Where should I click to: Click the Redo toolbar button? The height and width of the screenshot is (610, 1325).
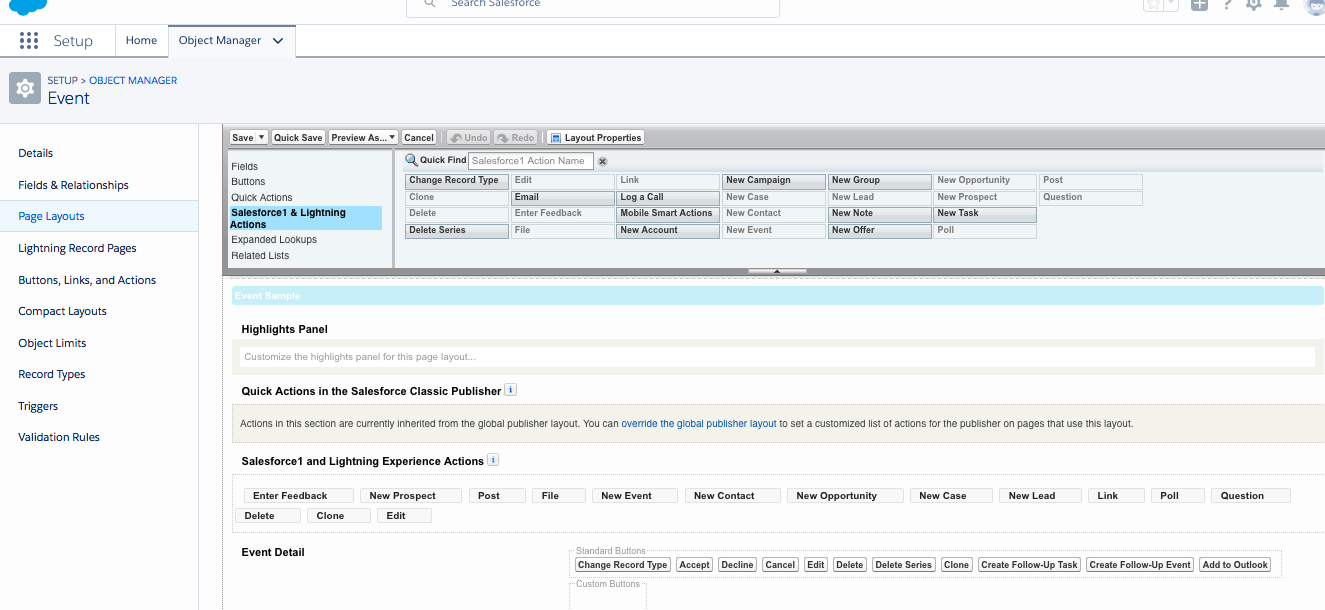[516, 138]
